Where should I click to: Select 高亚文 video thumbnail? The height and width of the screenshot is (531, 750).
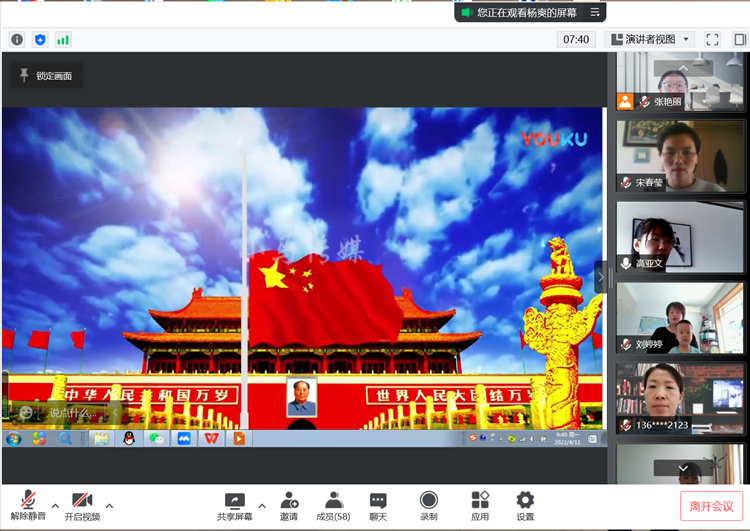pyautogui.click(x=680, y=237)
